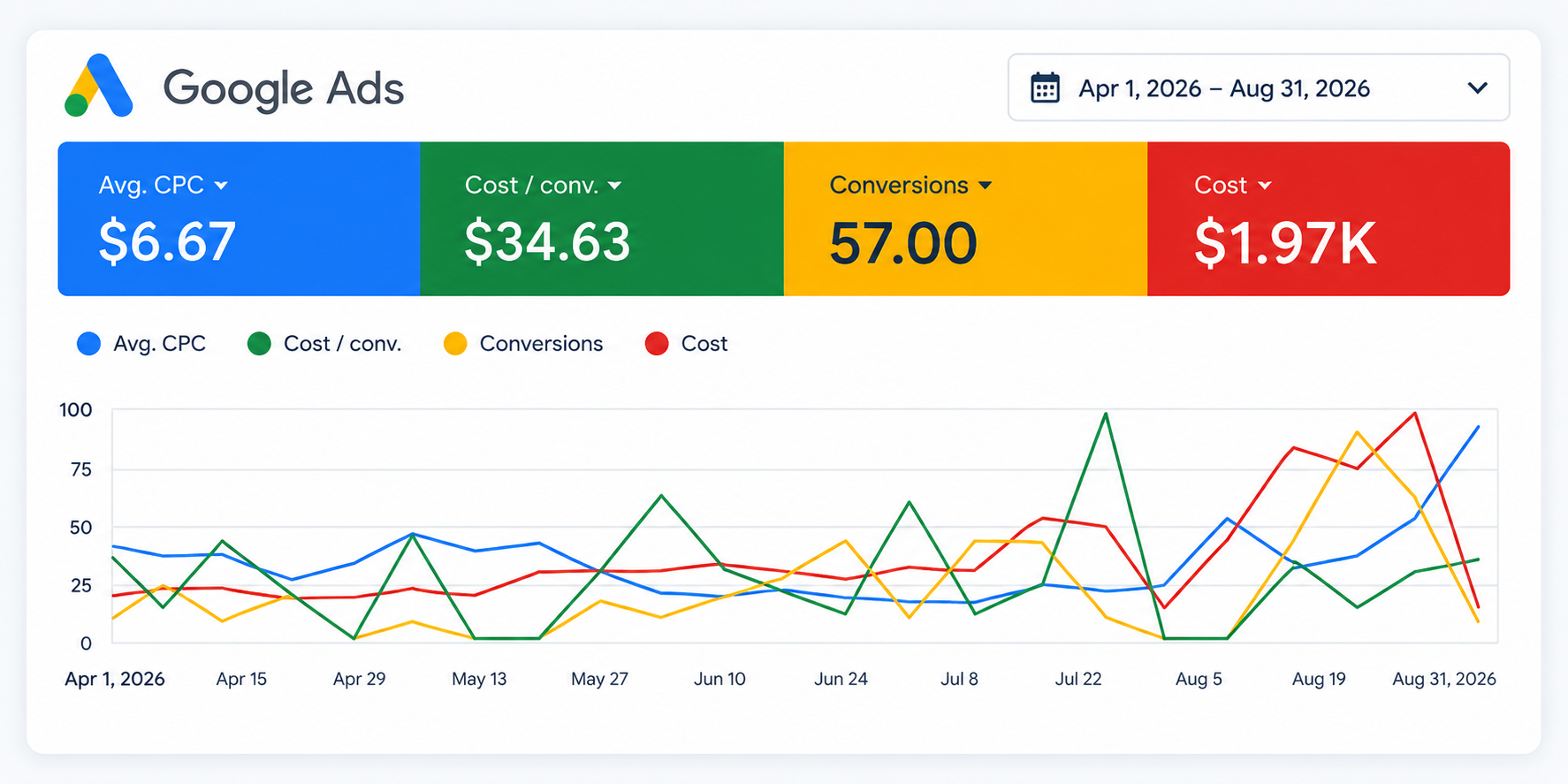Viewport: 1568px width, 784px height.
Task: Click the green Cost / conv. legend dot
Action: click(259, 344)
